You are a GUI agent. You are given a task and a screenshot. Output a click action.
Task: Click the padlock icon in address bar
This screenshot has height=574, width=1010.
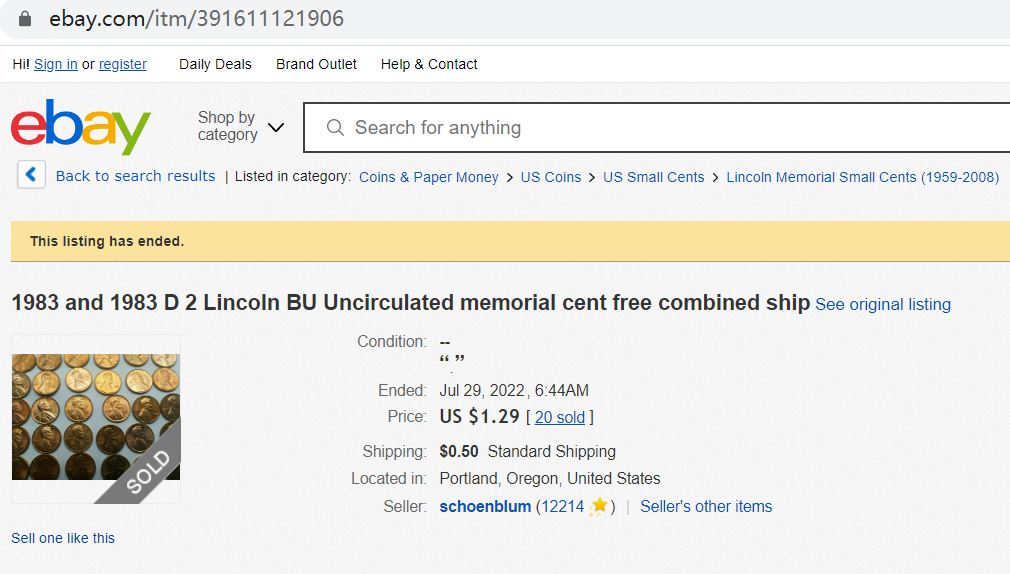click(25, 19)
